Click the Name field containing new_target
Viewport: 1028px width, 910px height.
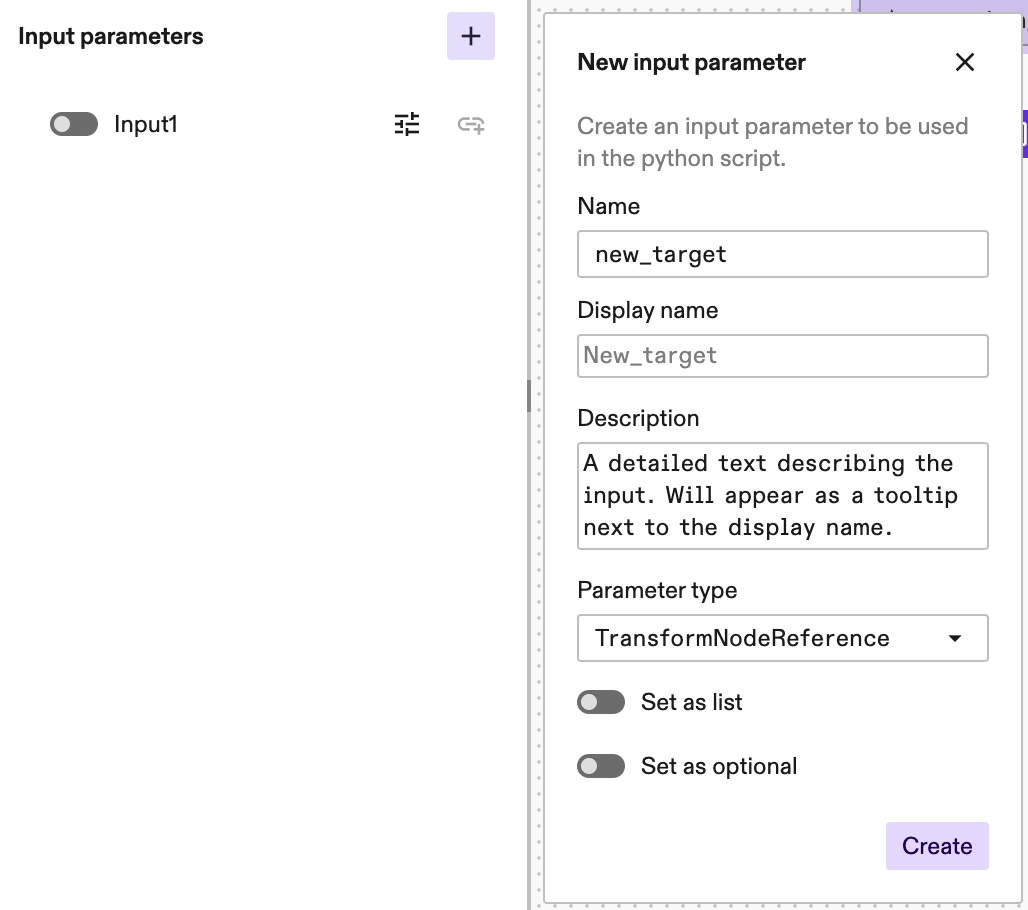tap(782, 254)
